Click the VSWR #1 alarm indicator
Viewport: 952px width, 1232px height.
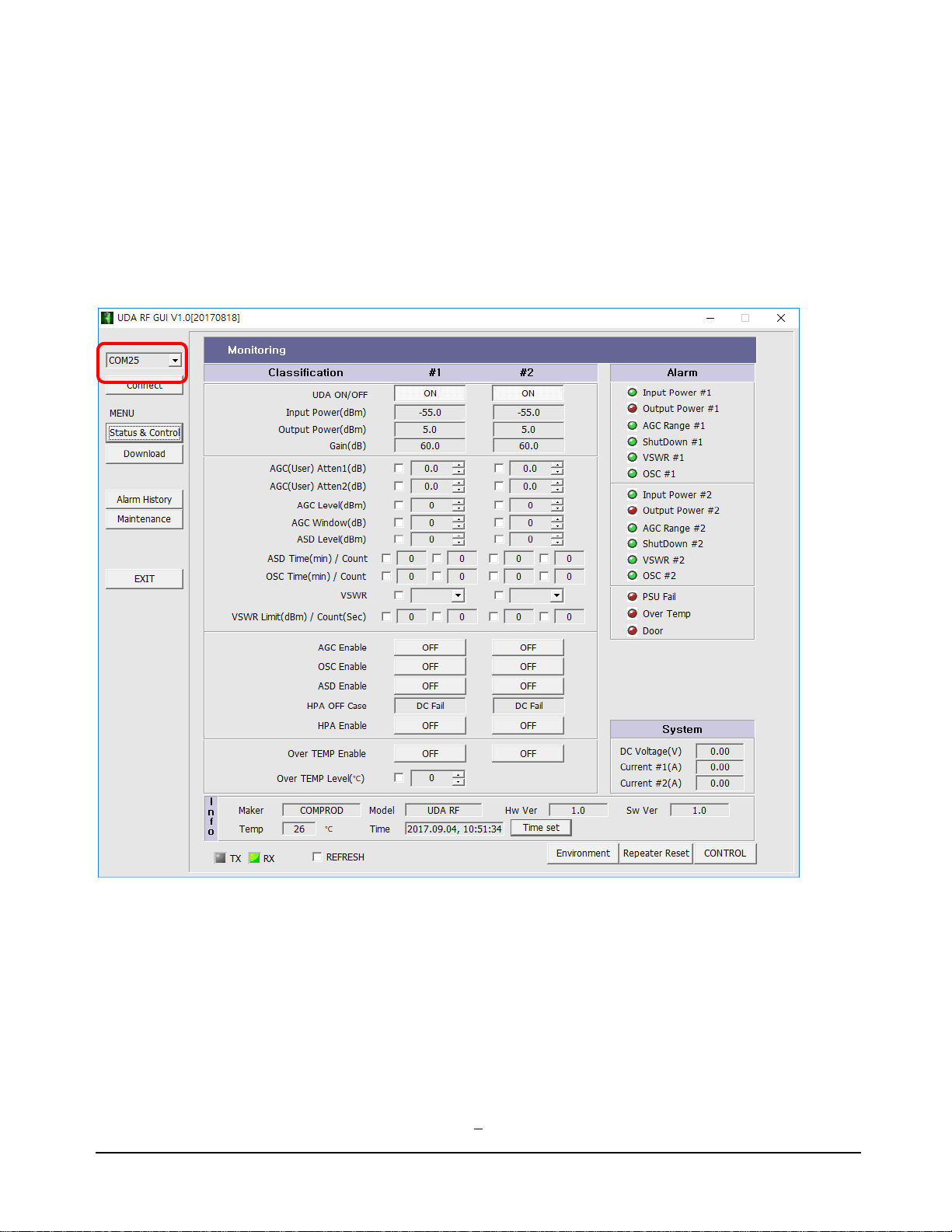click(632, 457)
